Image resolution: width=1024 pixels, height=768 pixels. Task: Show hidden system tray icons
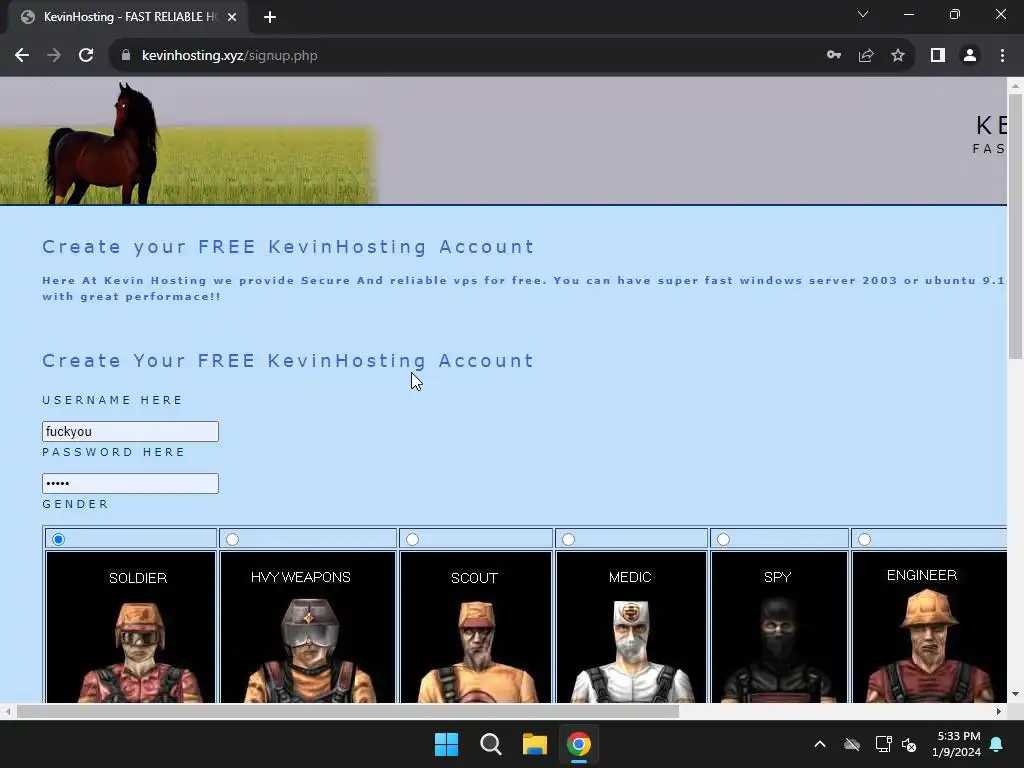click(x=820, y=744)
